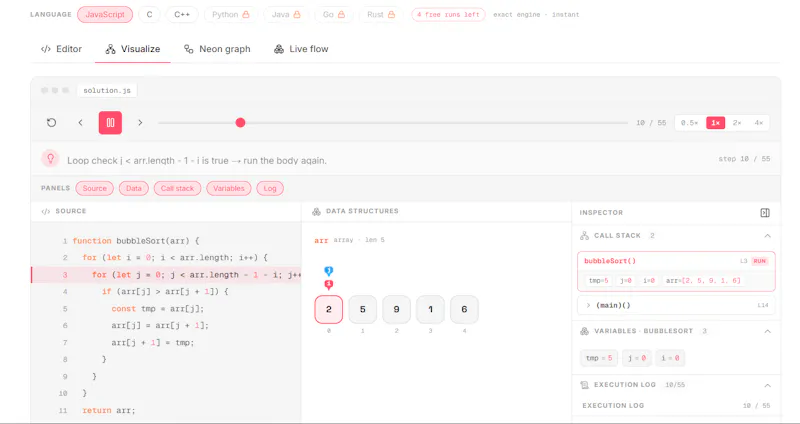Click the j = 0 variable chip
800x424 pixels.
pos(637,358)
